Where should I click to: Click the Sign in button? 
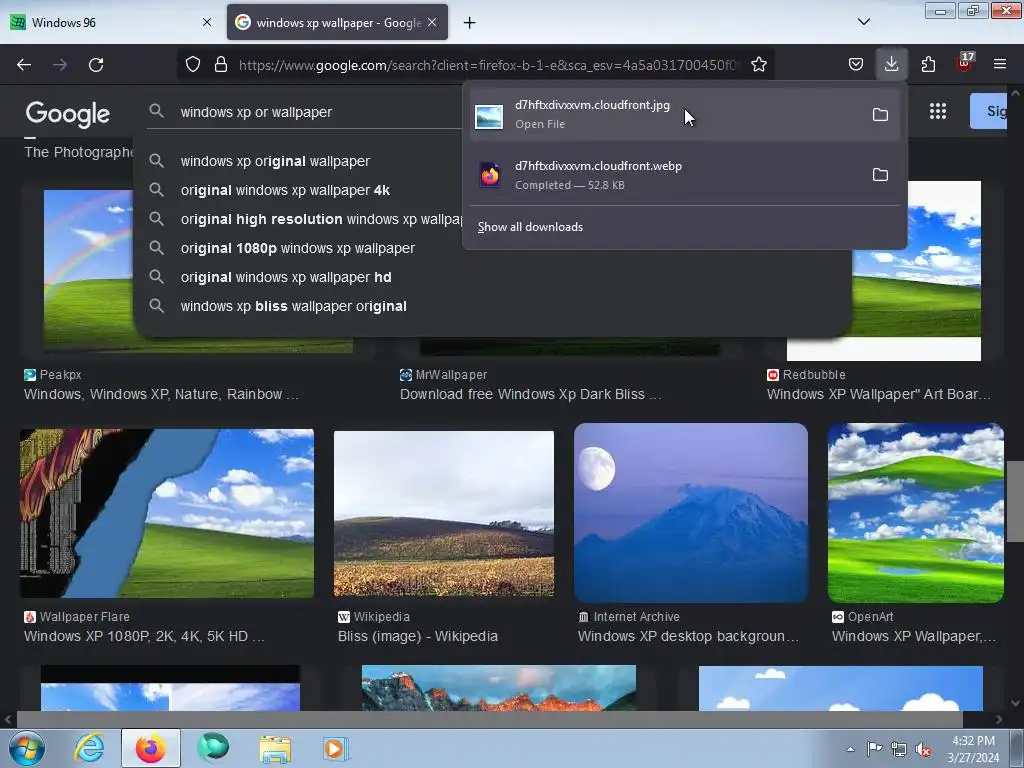click(x=989, y=111)
